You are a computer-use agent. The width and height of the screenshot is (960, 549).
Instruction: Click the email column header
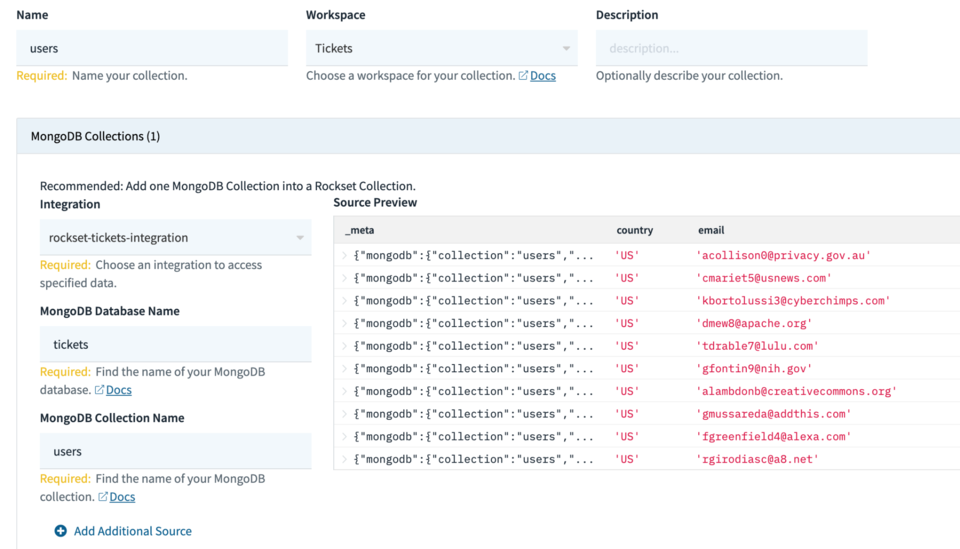point(711,230)
